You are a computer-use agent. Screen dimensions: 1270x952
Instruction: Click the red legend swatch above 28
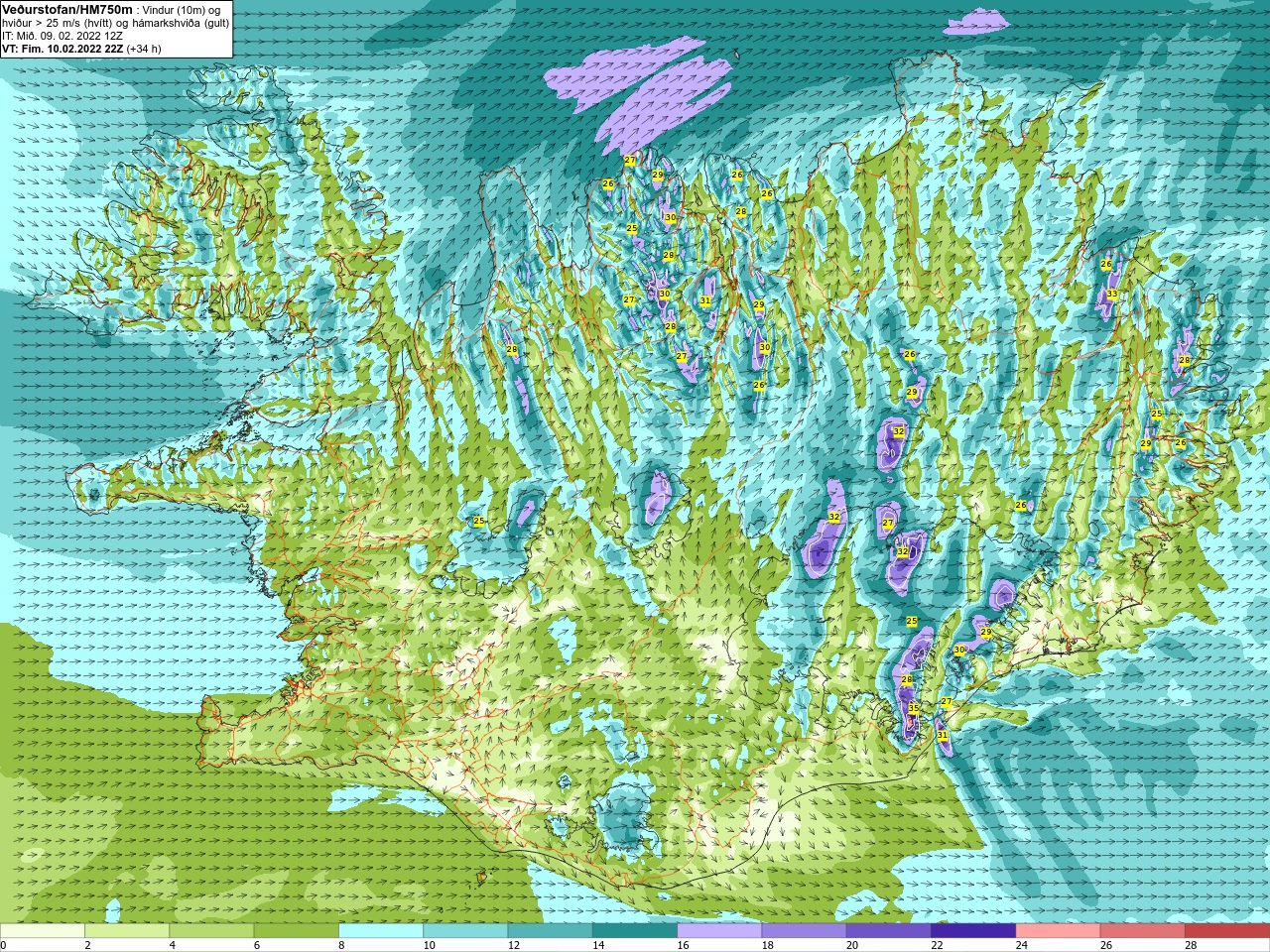pyautogui.click(x=1227, y=931)
